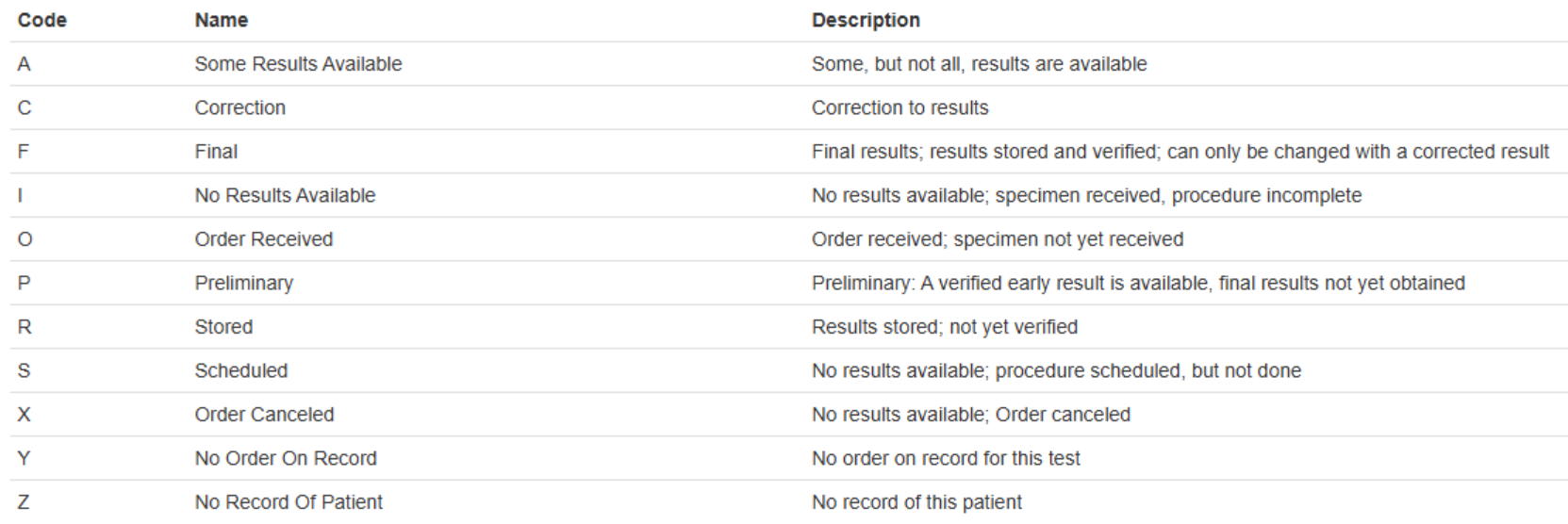Select the "Some Results Available" name cell
1568x524 pixels.
point(298,64)
